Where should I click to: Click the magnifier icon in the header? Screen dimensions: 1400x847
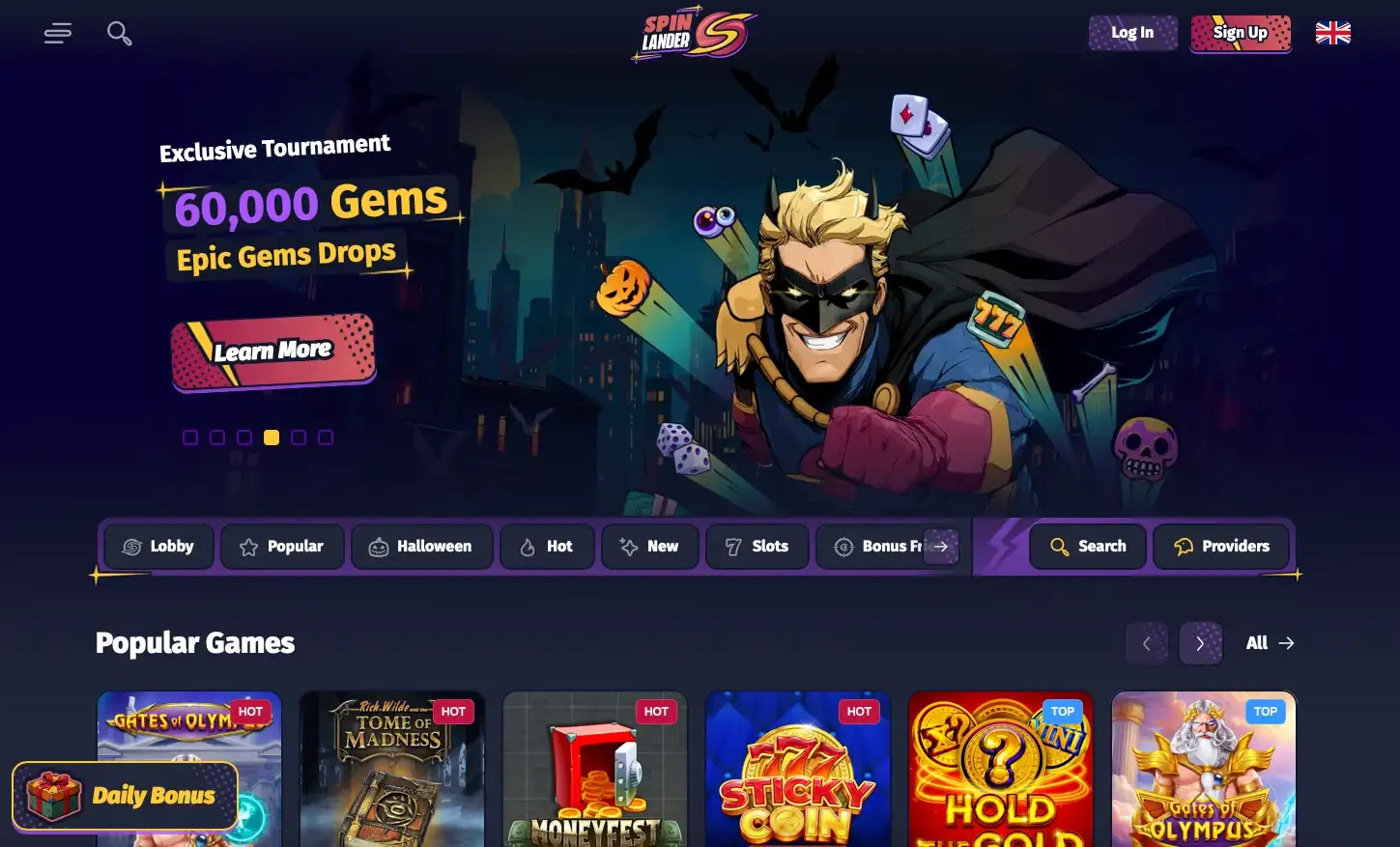120,34
